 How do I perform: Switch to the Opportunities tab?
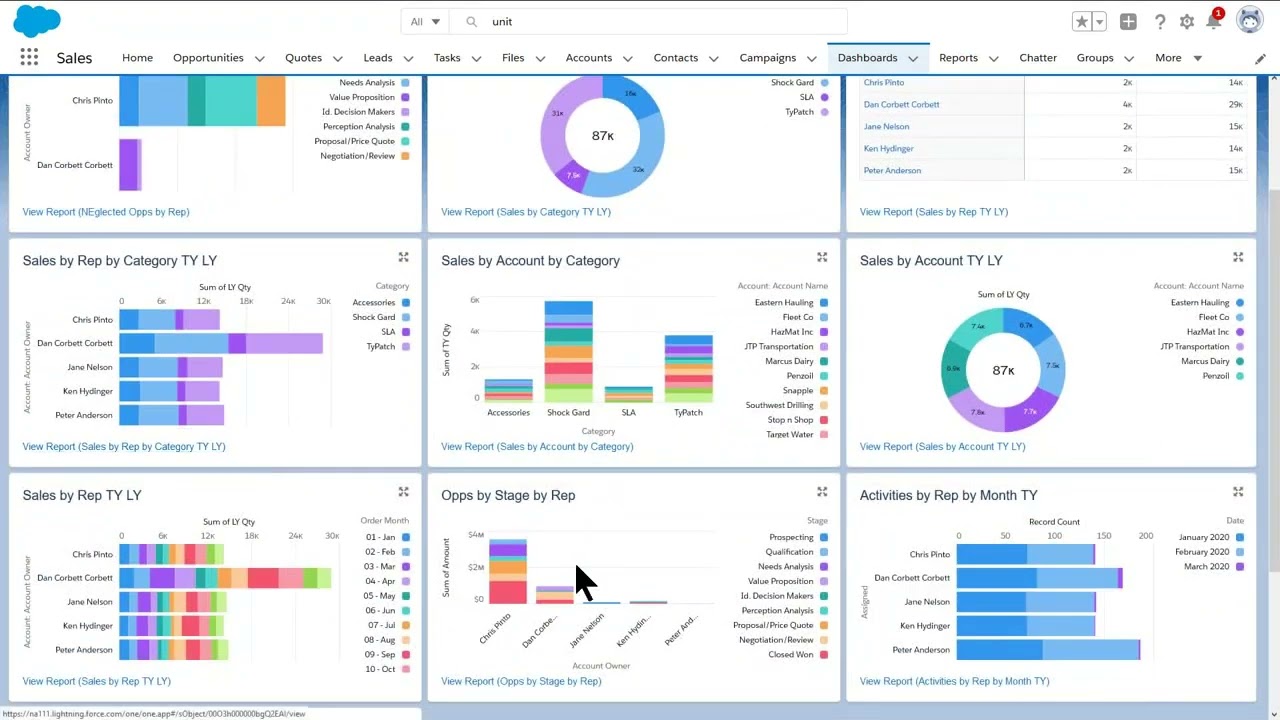tap(208, 58)
